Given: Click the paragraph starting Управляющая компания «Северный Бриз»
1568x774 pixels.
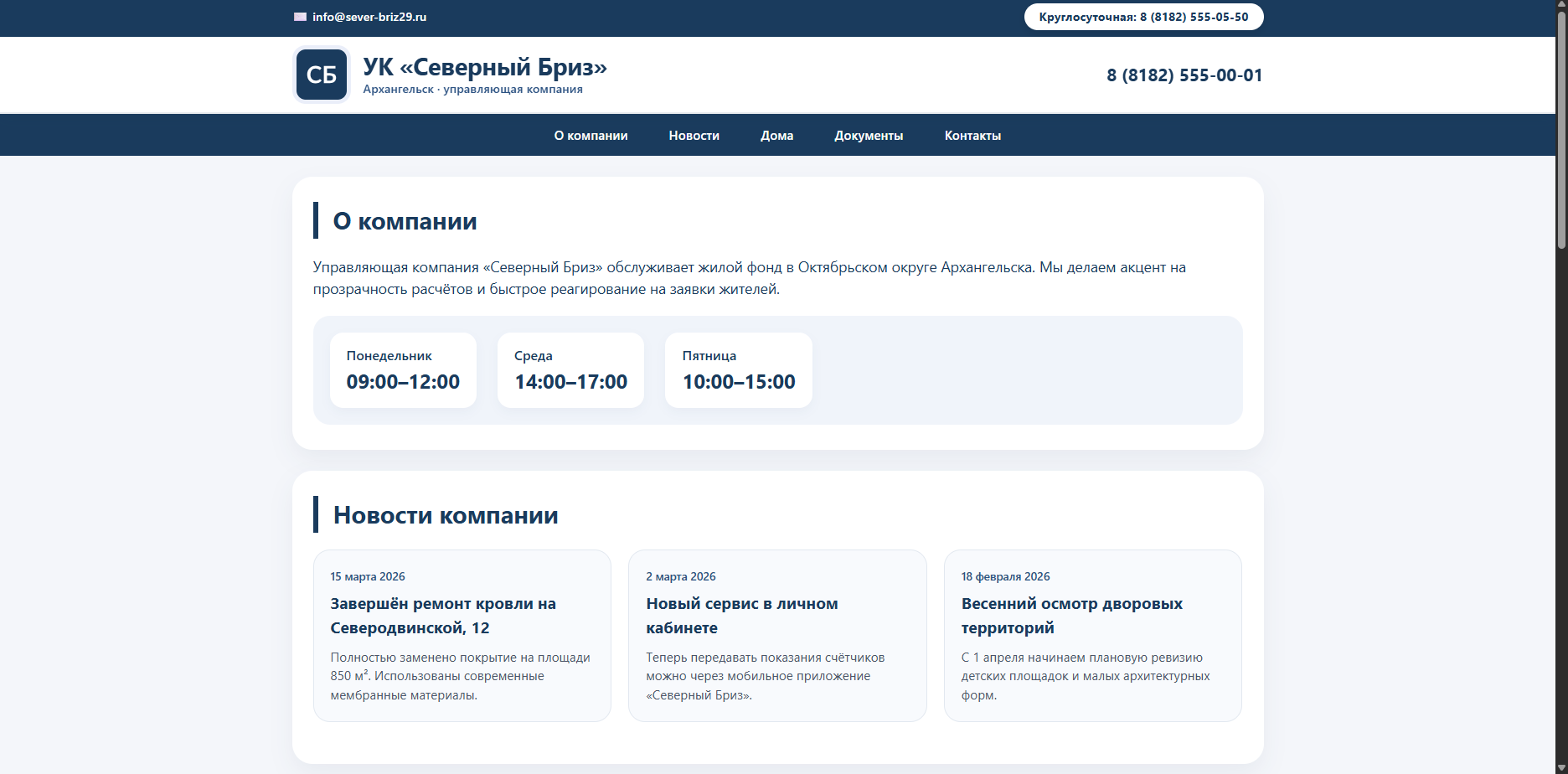Looking at the screenshot, I should (x=750, y=278).
